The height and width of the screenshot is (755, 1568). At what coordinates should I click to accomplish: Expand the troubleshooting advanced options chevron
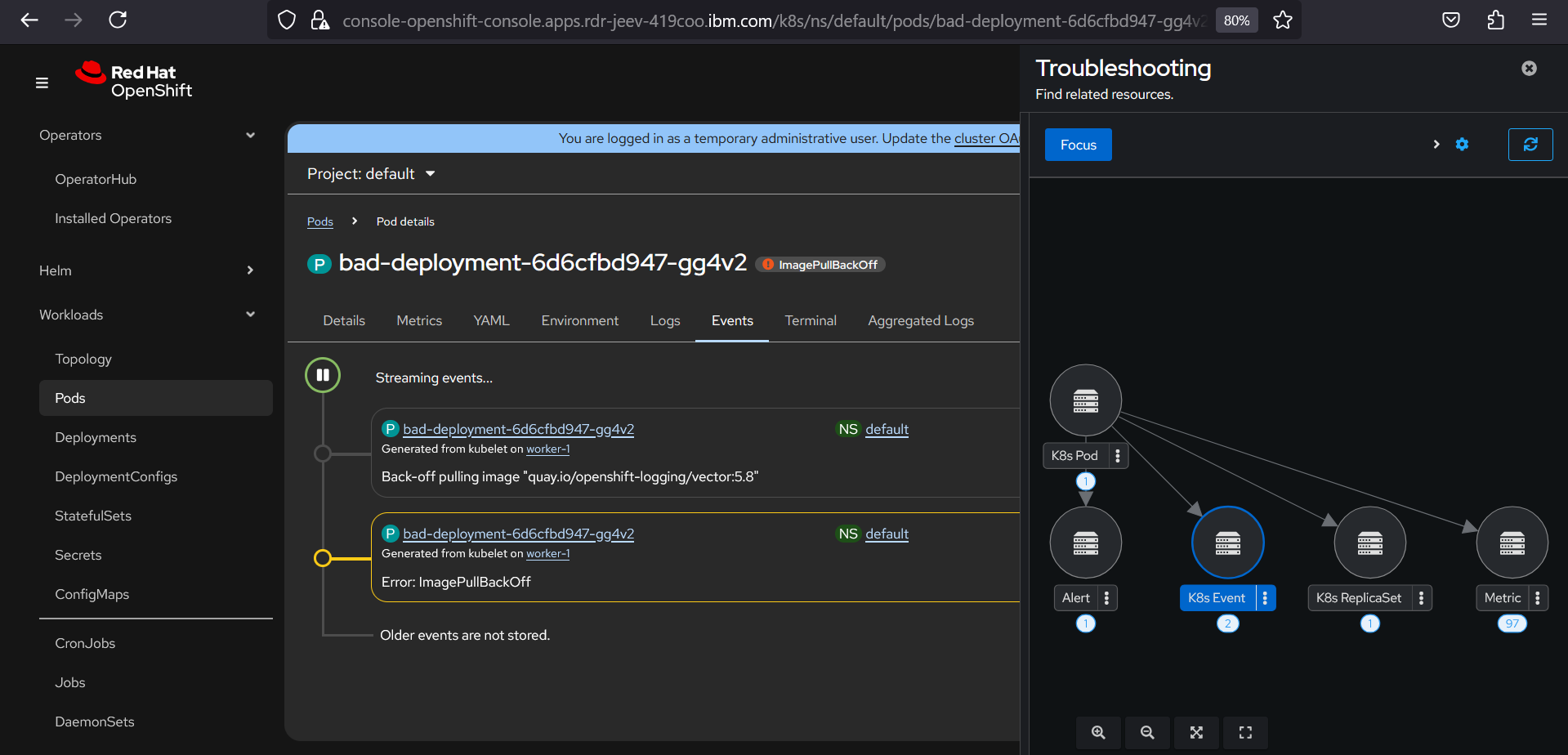tap(1436, 145)
